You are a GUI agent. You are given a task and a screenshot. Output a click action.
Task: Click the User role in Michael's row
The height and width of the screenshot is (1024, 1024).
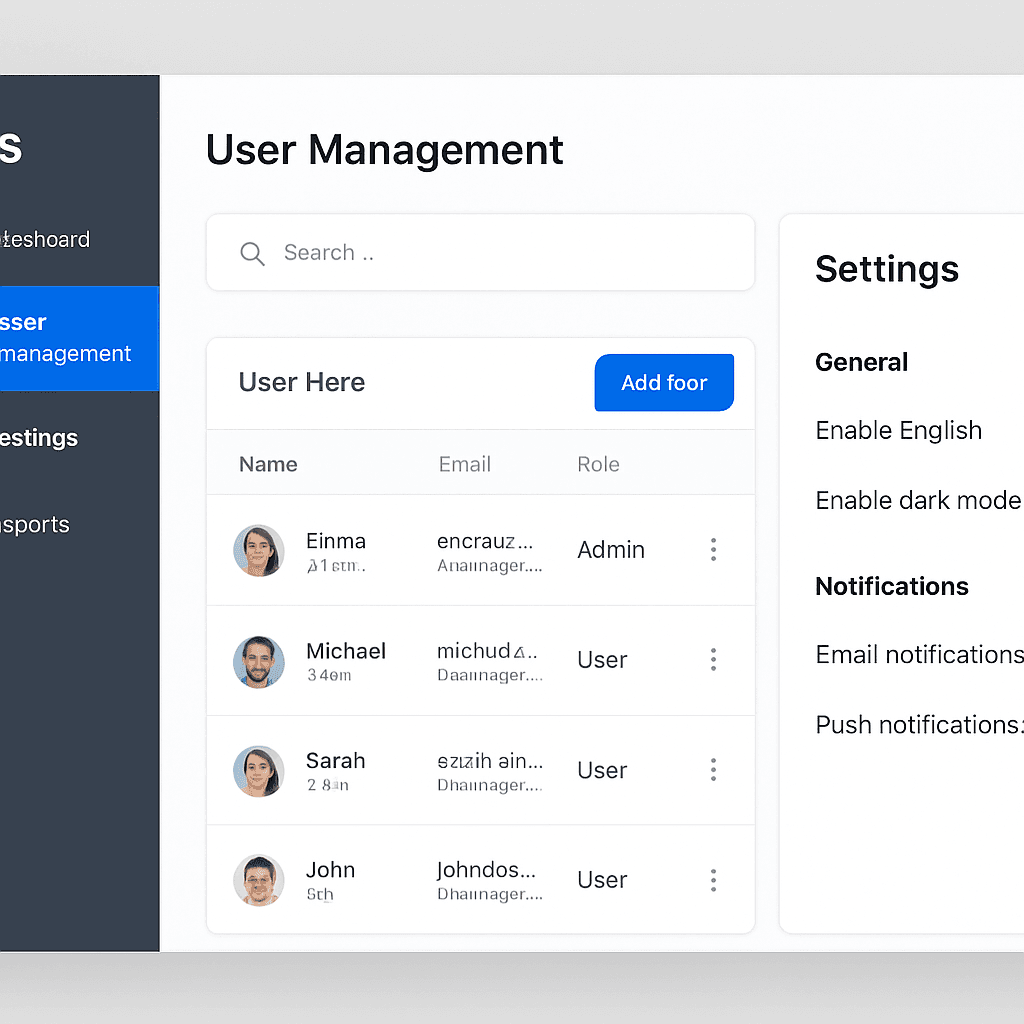601,660
